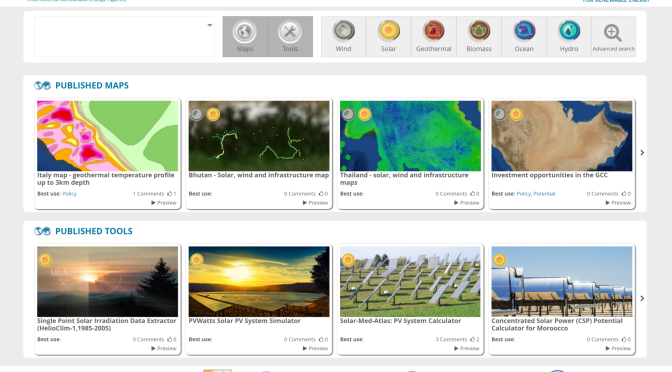Screen dimensions: 672x372
Task: Click wind badge on Bhutan map
Action: coord(197,114)
